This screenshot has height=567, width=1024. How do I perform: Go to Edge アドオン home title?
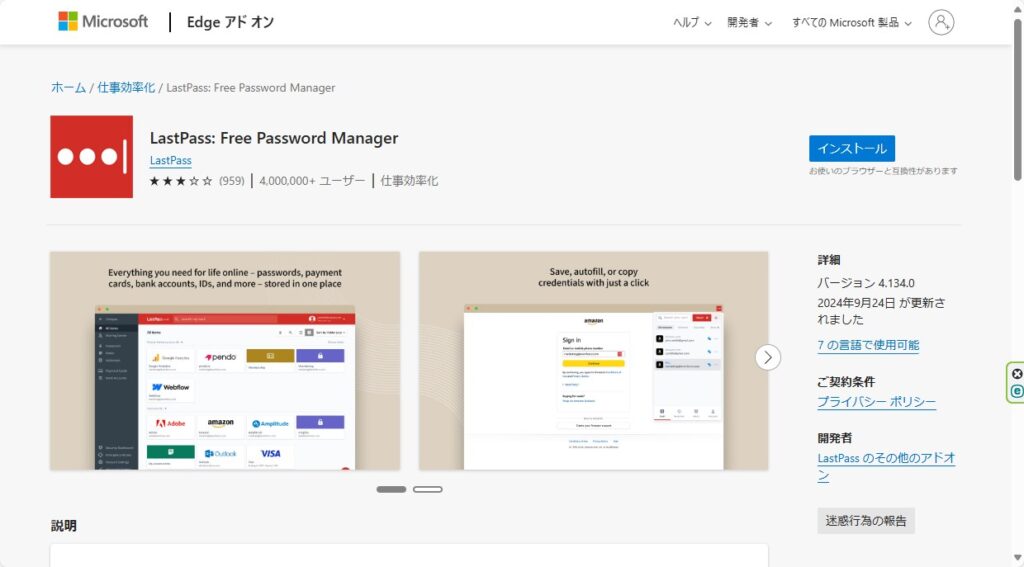[230, 22]
